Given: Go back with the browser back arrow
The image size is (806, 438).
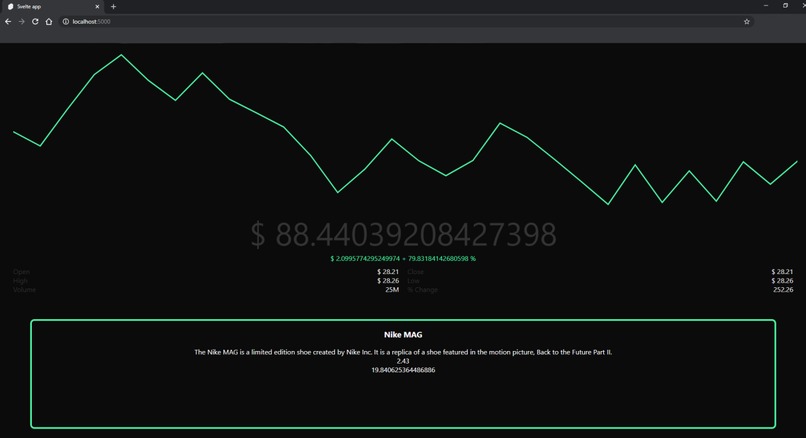Looking at the screenshot, I should tap(8, 22).
